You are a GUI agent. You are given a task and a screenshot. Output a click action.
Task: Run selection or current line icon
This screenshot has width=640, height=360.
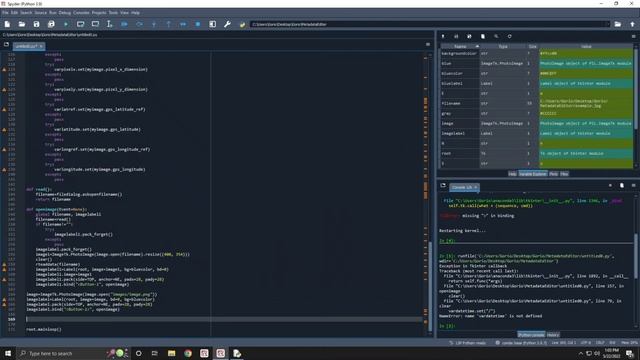pyautogui.click(x=109, y=24)
